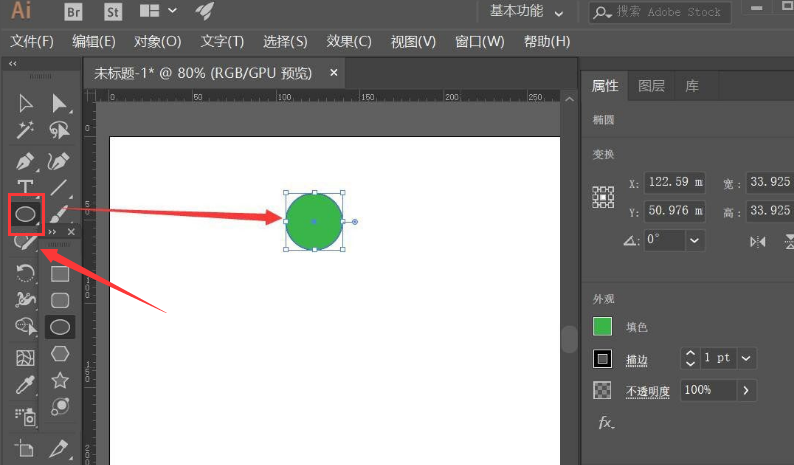
Task: Click the green fill color swatch
Action: coord(602,327)
